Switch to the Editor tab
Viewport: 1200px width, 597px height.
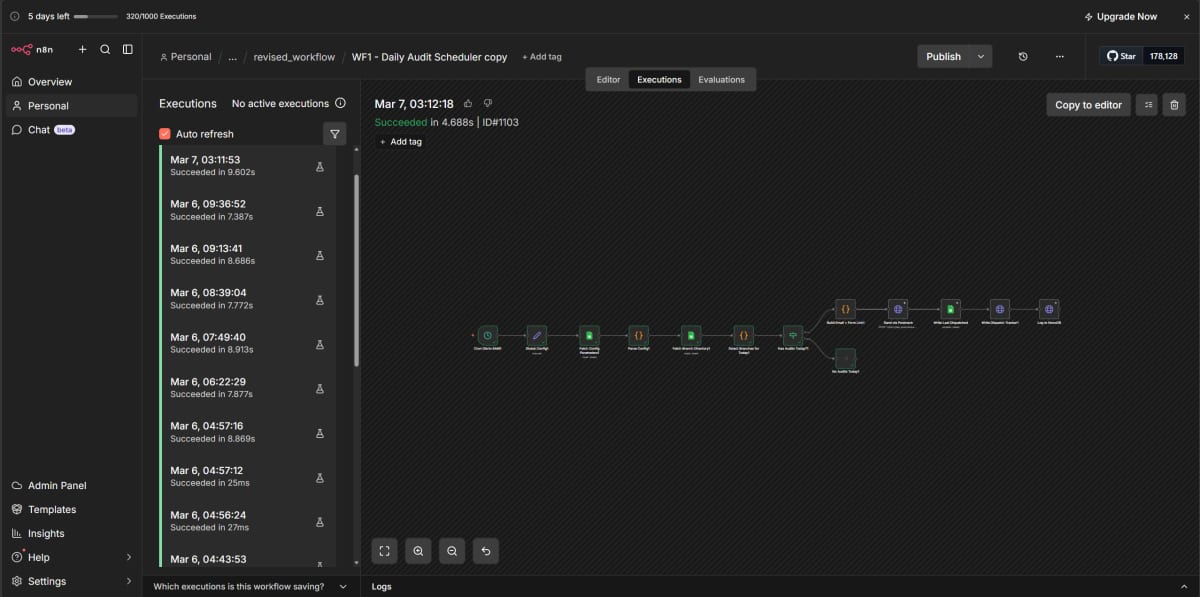click(608, 79)
